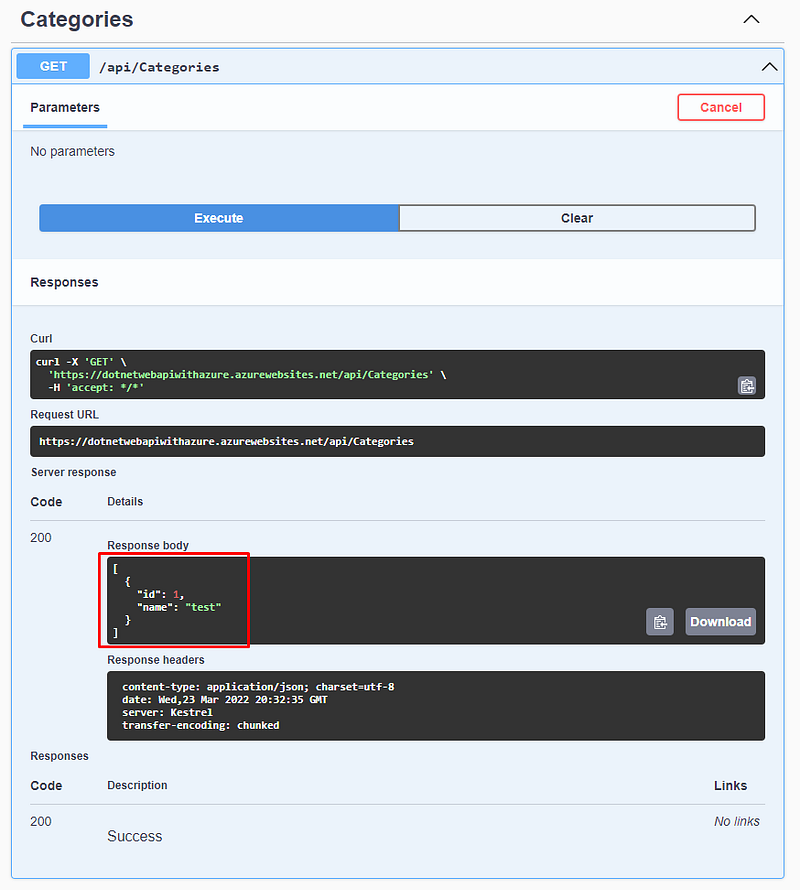Click the /api/Categories endpoint path
The height and width of the screenshot is (890, 800).
(x=159, y=67)
